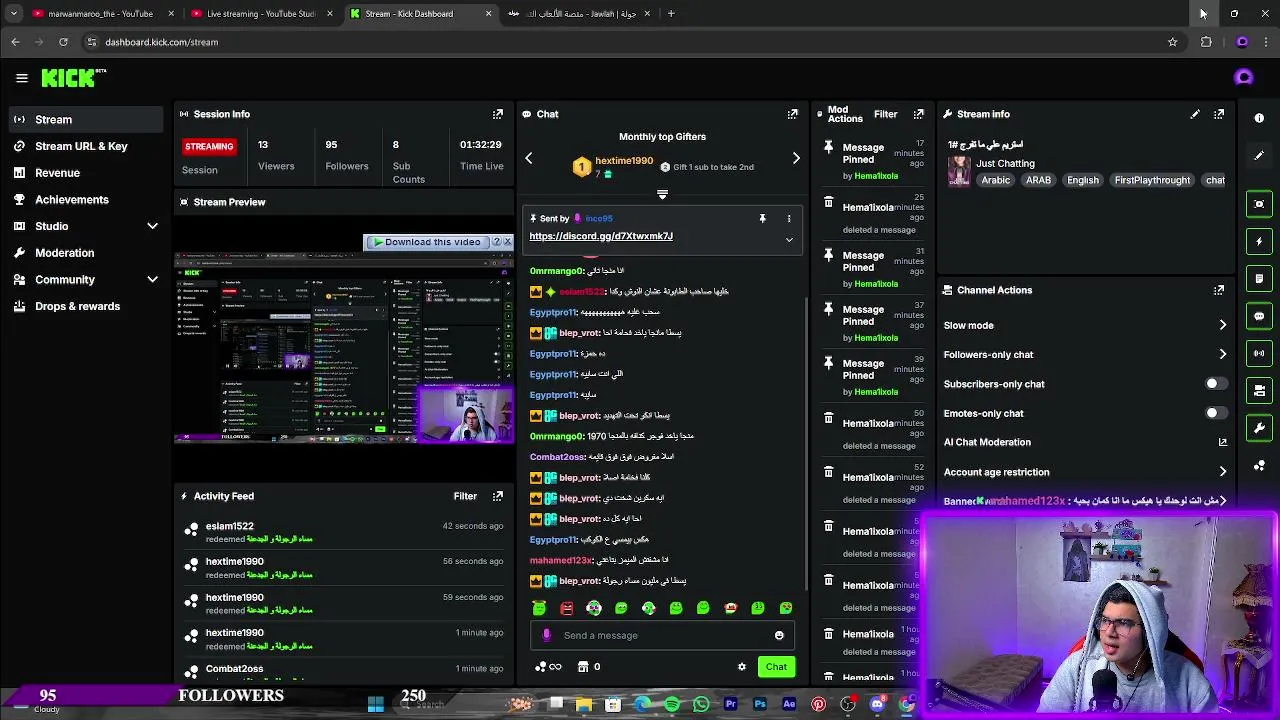This screenshot has width=1280, height=720.
Task: Click the purple microphone icon in the message box
Action: click(546, 635)
